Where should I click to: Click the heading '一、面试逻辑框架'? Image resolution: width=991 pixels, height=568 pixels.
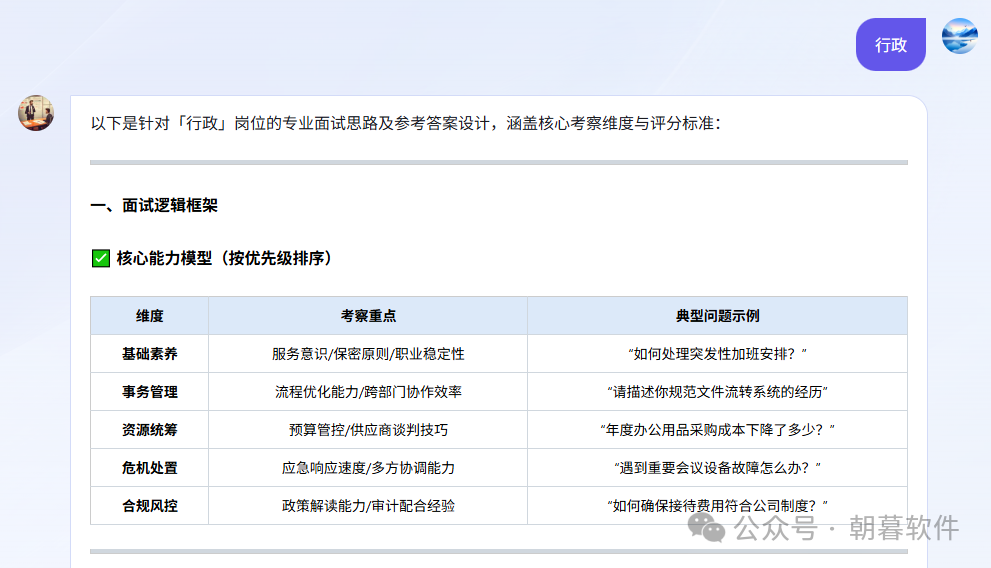pos(154,205)
